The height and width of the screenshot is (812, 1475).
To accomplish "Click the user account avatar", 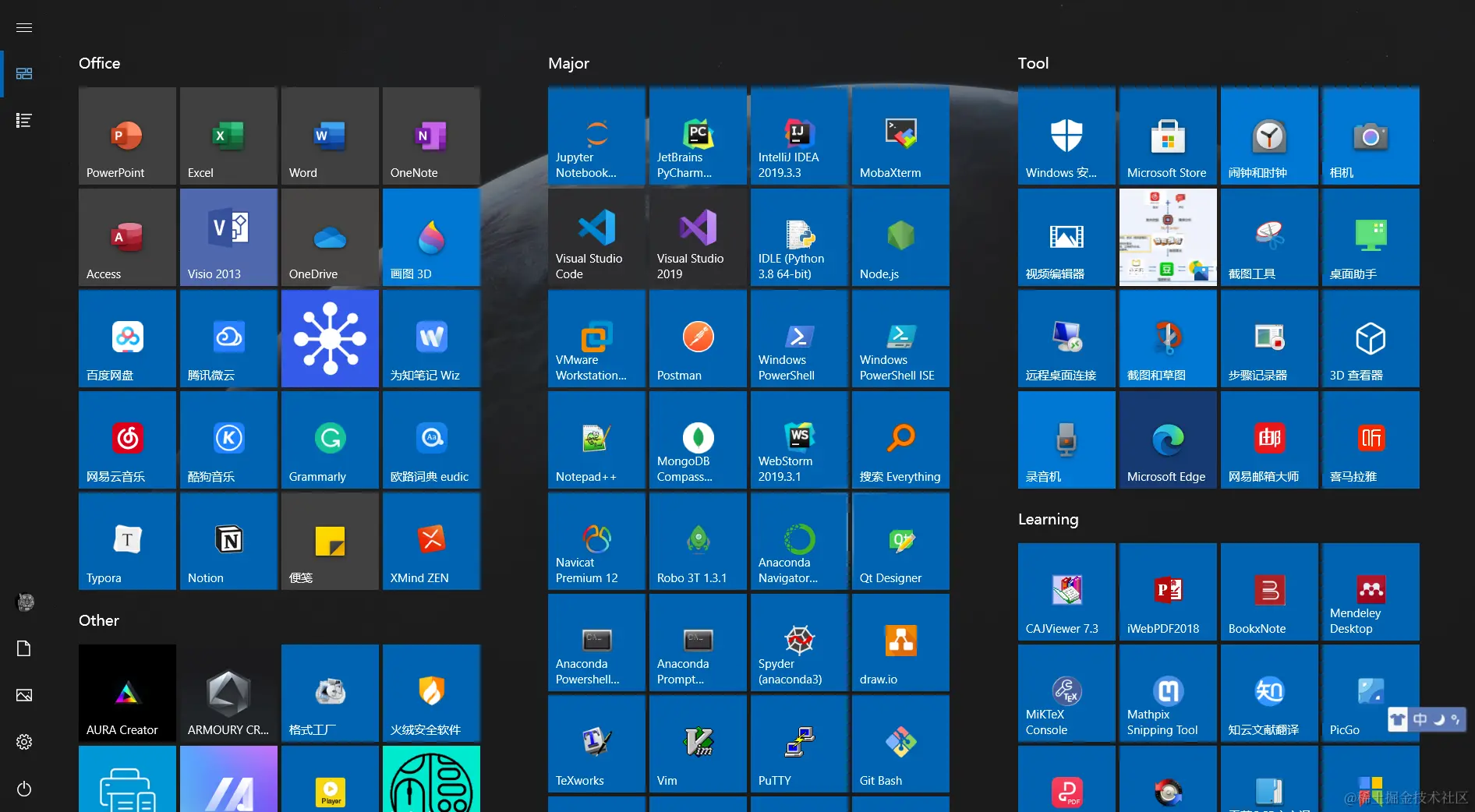I will click(26, 602).
